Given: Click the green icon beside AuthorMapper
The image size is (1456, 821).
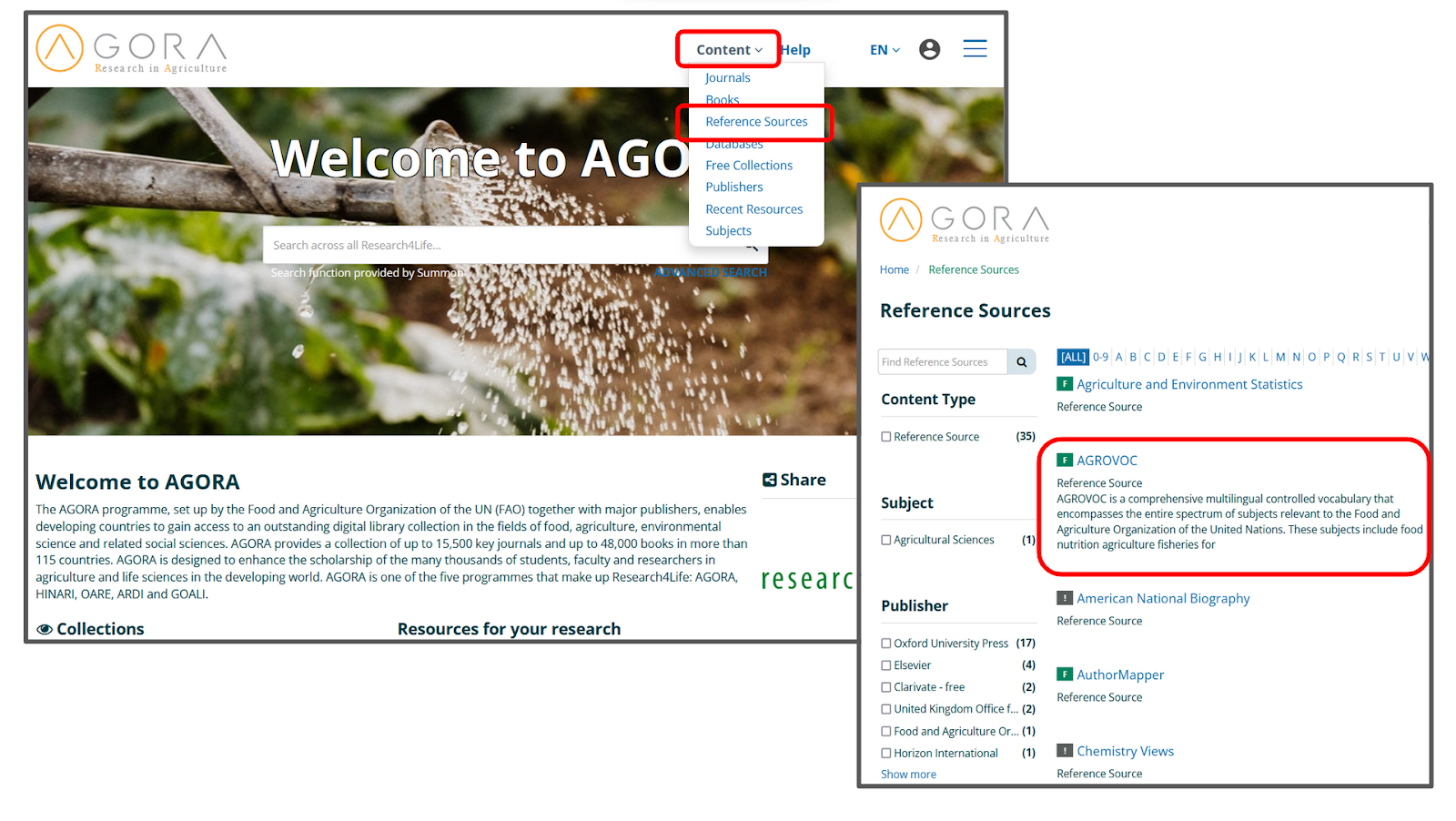Looking at the screenshot, I should [x=1065, y=674].
